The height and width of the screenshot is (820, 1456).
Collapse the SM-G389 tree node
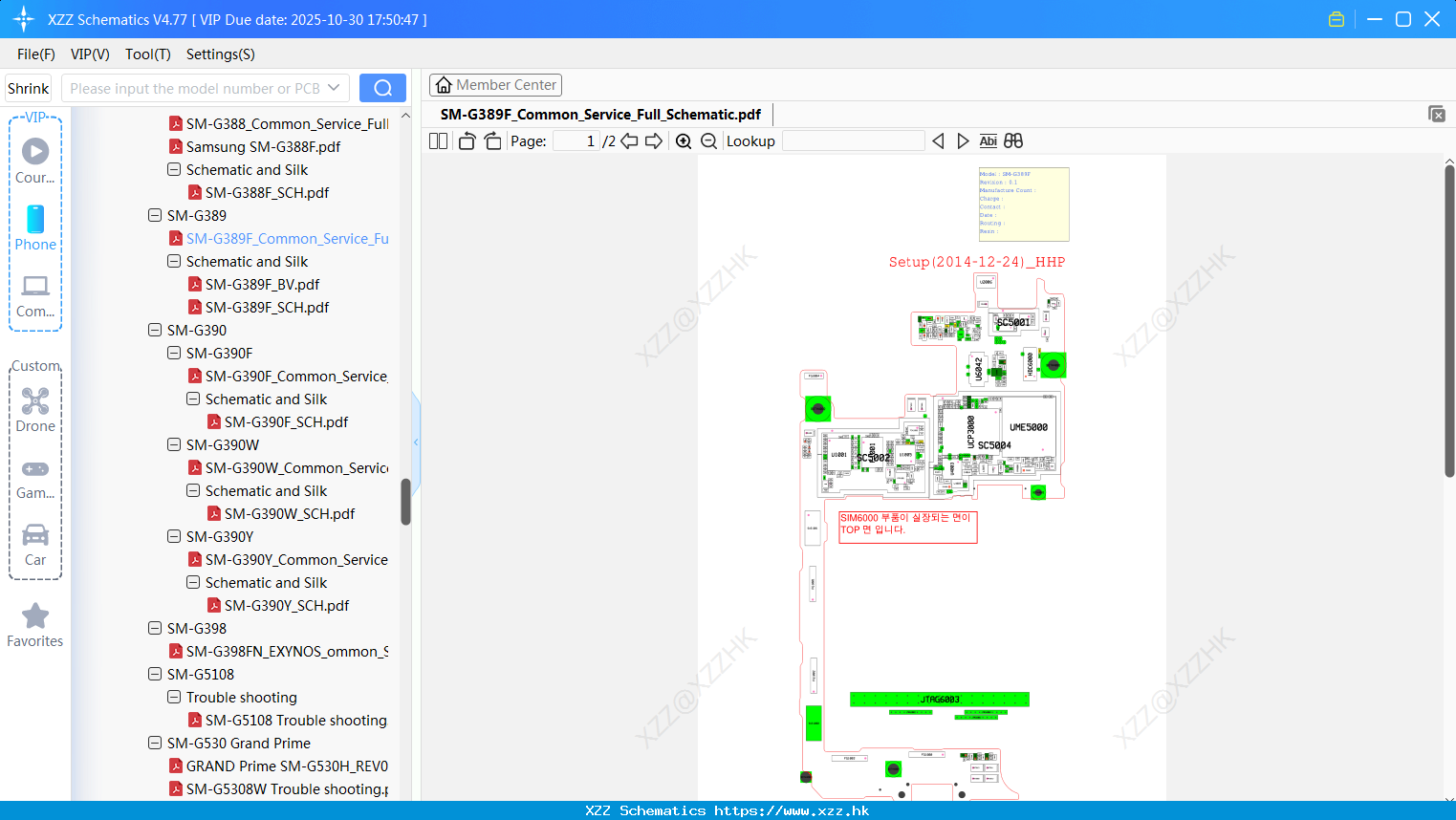tap(155, 215)
